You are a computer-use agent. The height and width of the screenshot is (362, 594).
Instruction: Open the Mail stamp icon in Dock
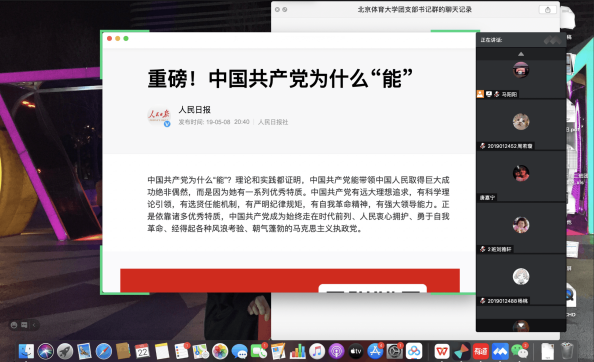point(84,352)
